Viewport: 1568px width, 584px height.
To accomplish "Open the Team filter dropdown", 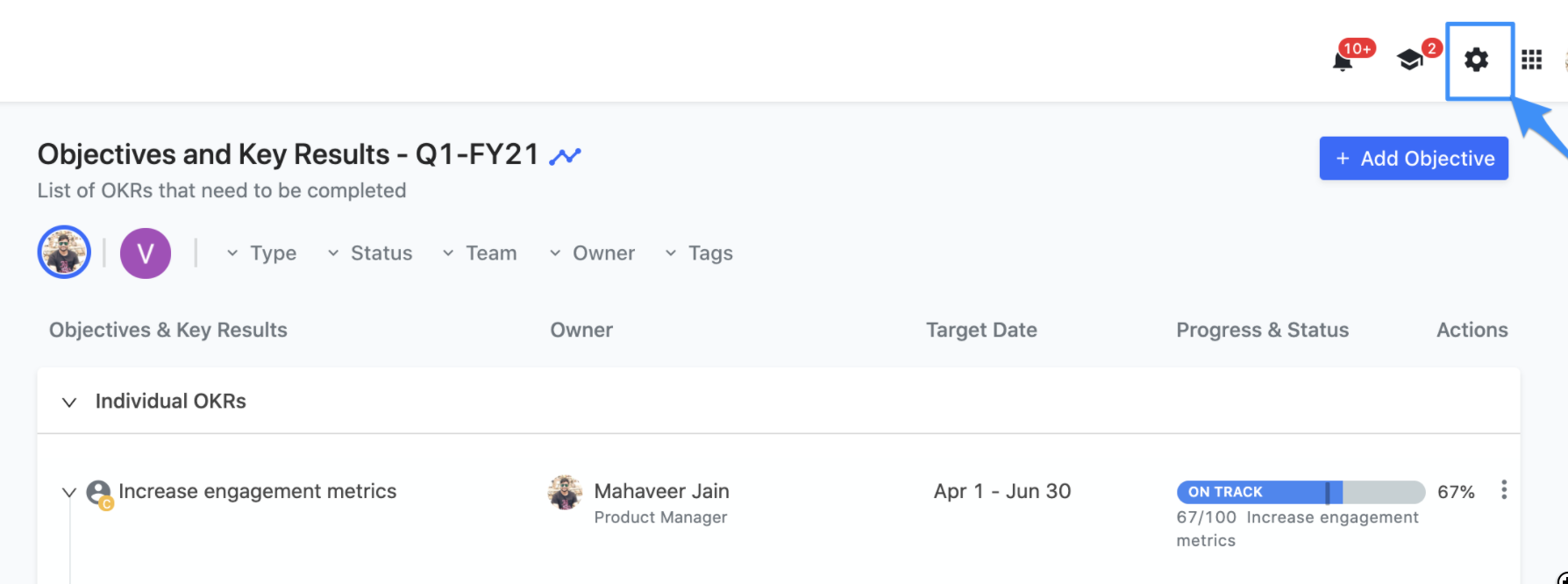I will point(480,253).
